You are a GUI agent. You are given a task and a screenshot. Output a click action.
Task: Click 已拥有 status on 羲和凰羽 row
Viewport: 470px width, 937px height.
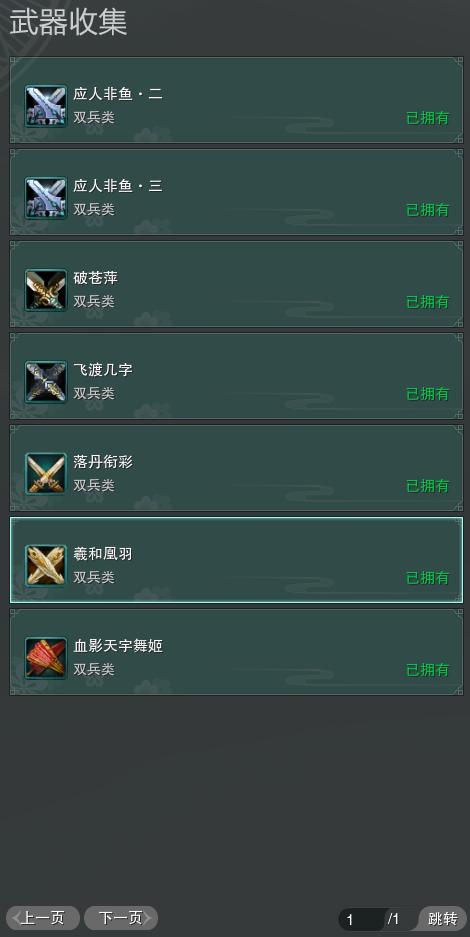428,578
